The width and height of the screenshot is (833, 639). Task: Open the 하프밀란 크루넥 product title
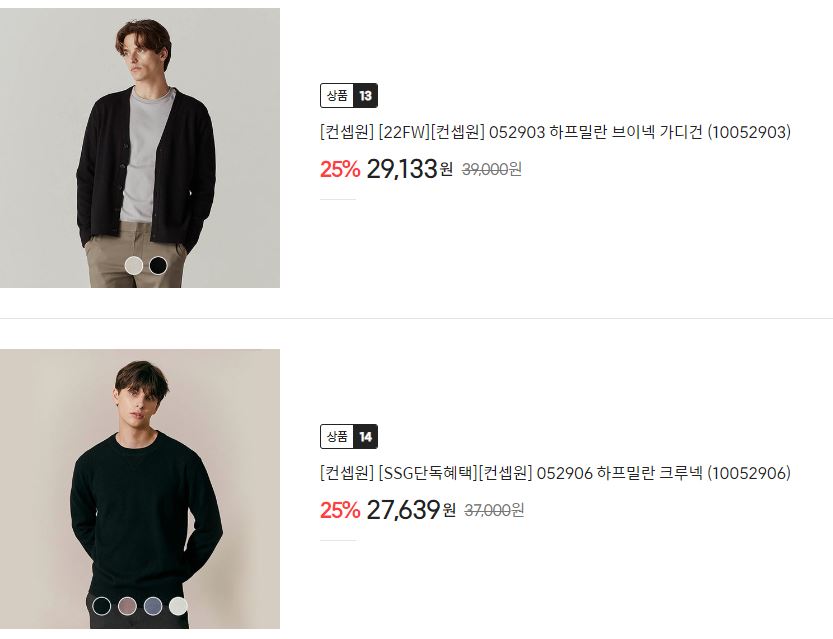(555, 473)
